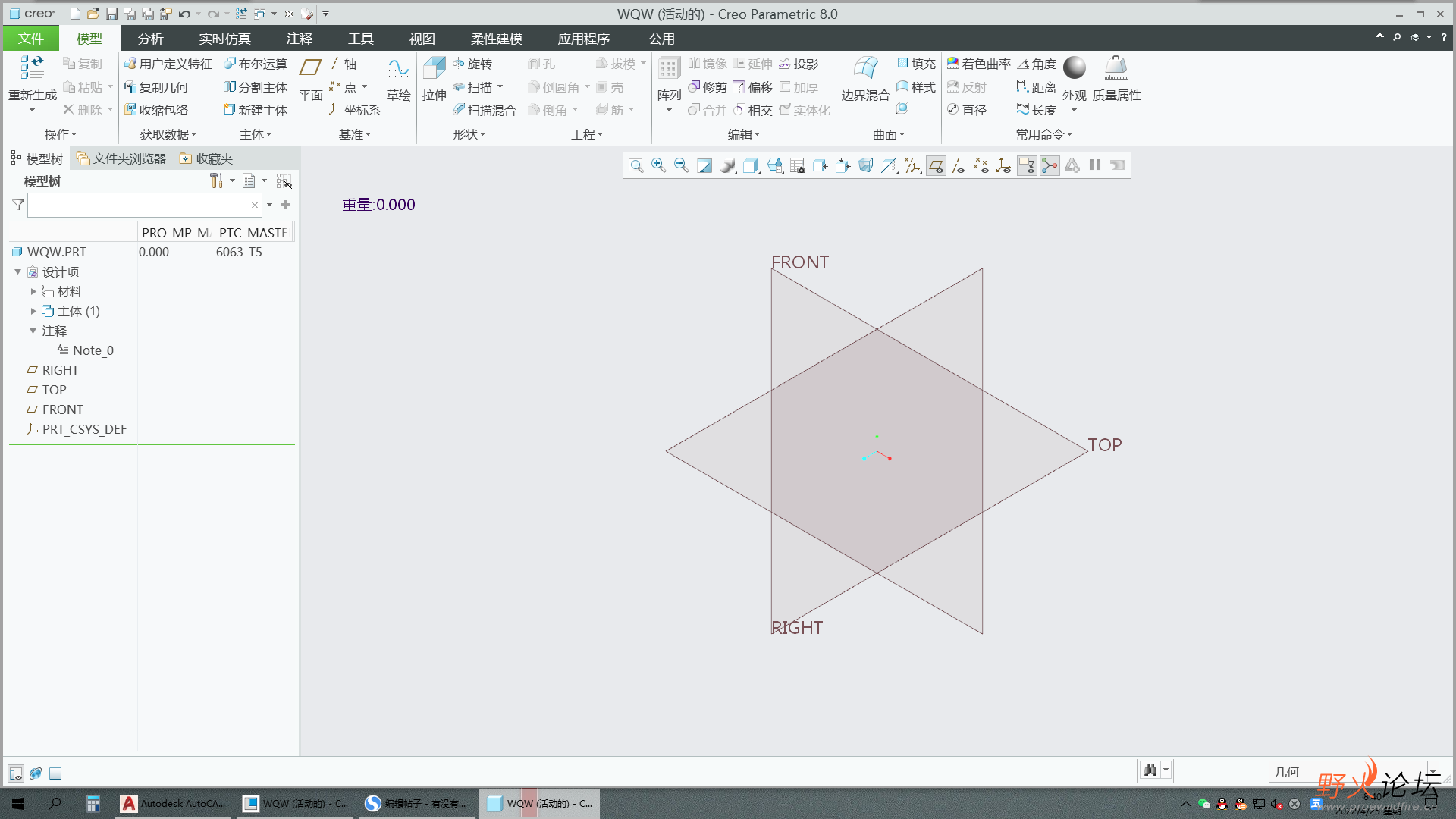1456x819 pixels.
Task: Switch to the 分析 ribbon tab
Action: (150, 39)
